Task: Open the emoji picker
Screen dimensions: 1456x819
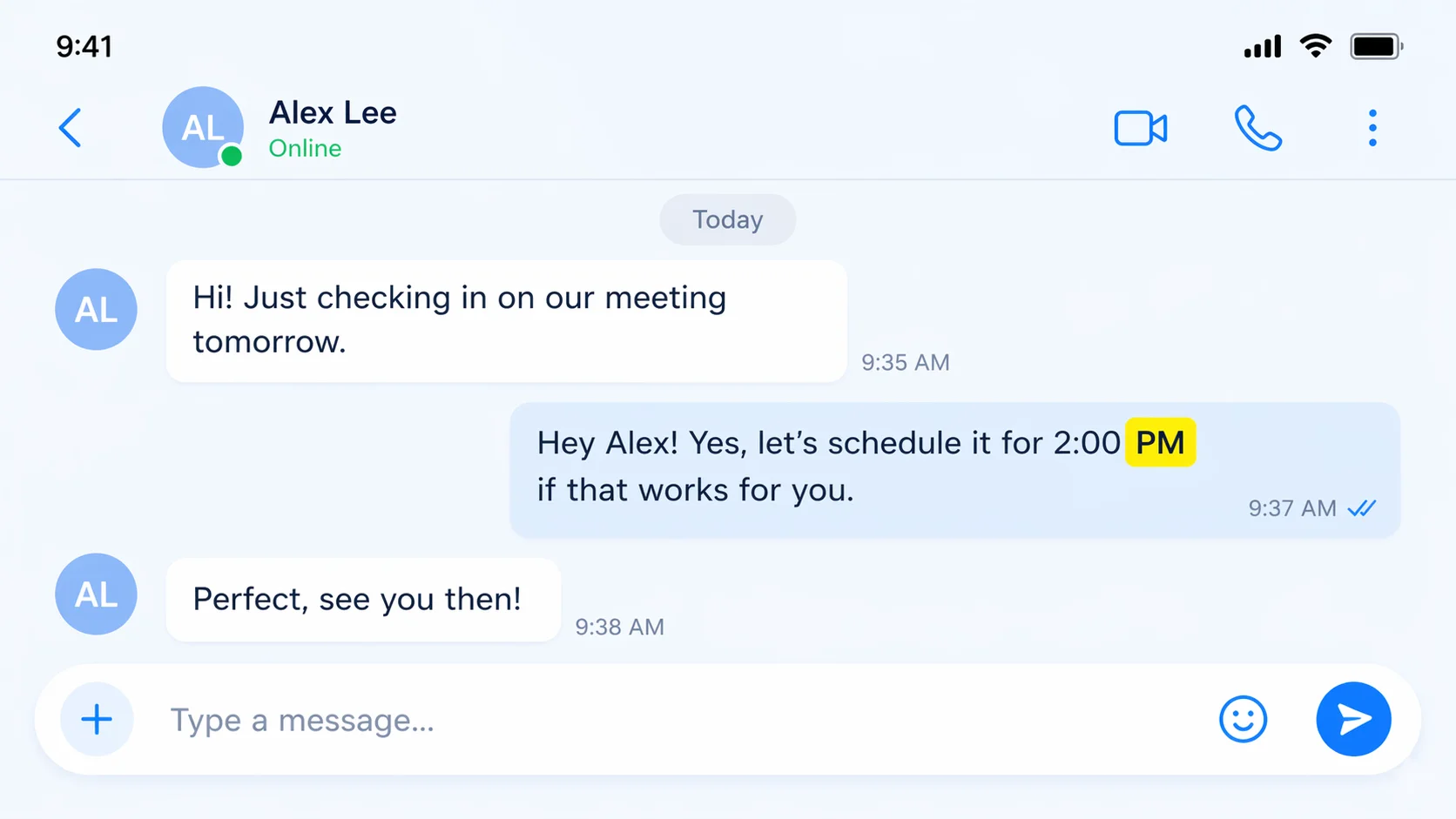Action: coord(1243,720)
